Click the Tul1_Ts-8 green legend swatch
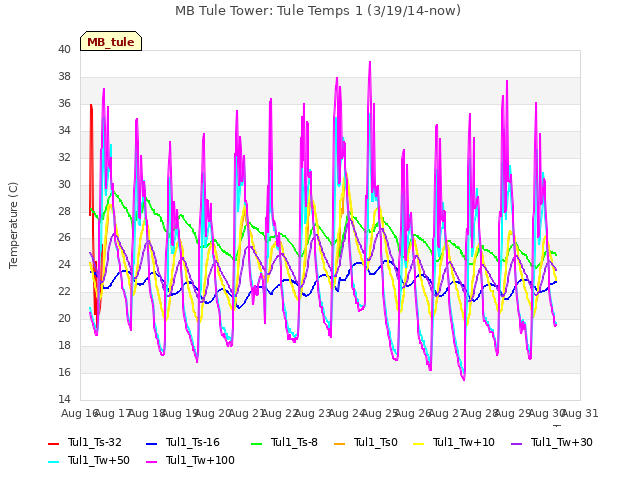The image size is (640, 480). tap(256, 443)
